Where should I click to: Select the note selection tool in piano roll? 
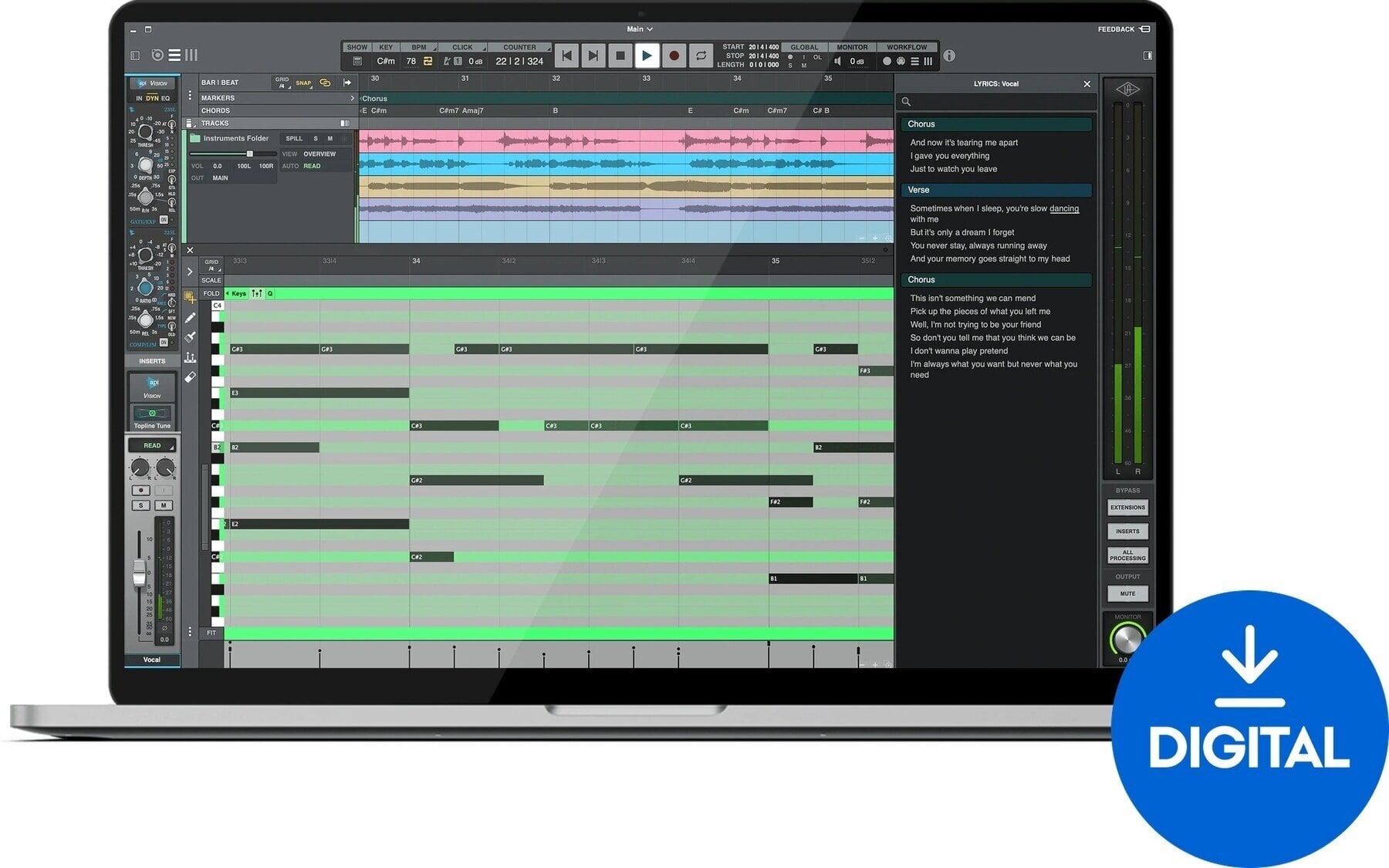(190, 298)
